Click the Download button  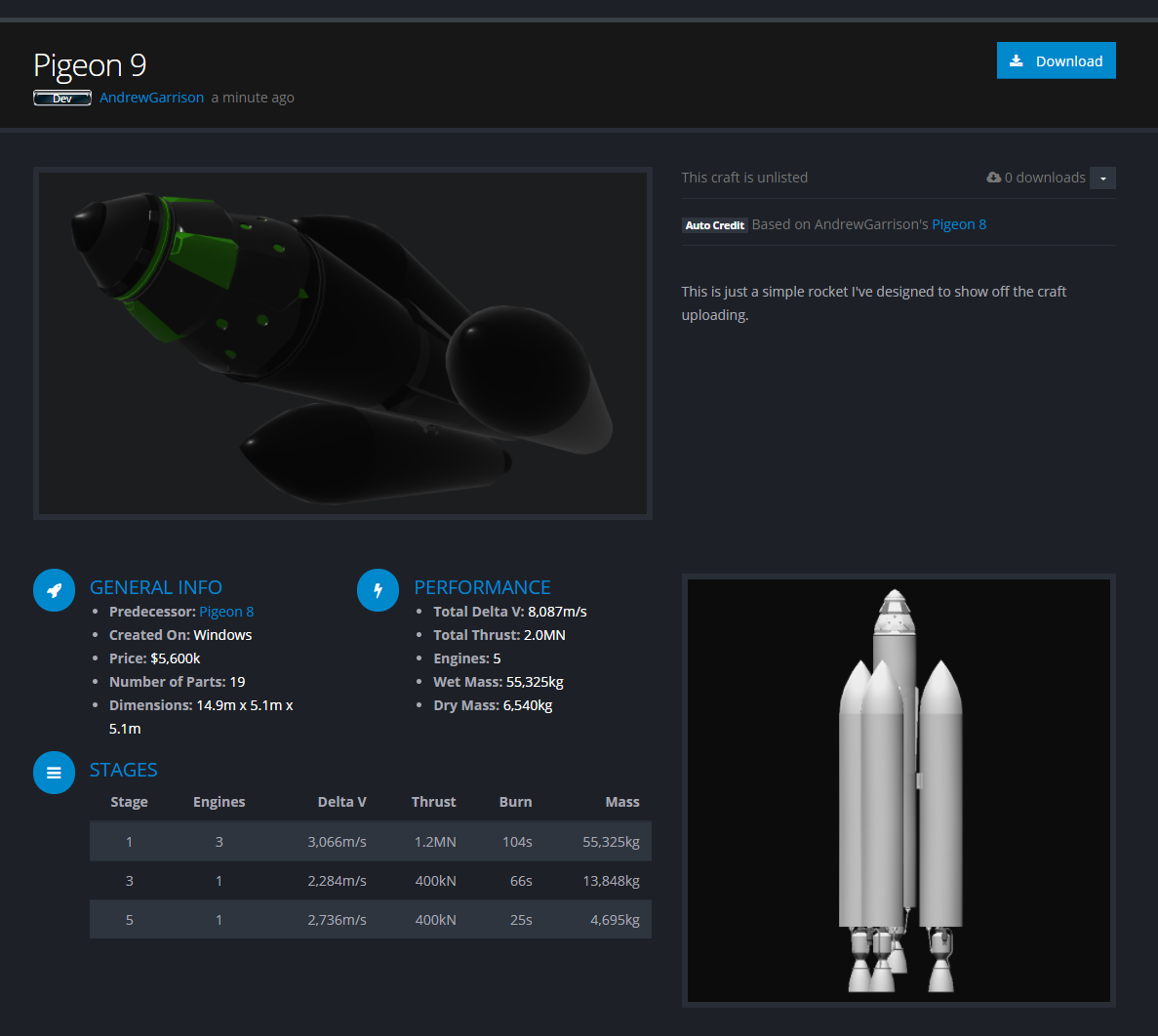[1056, 60]
